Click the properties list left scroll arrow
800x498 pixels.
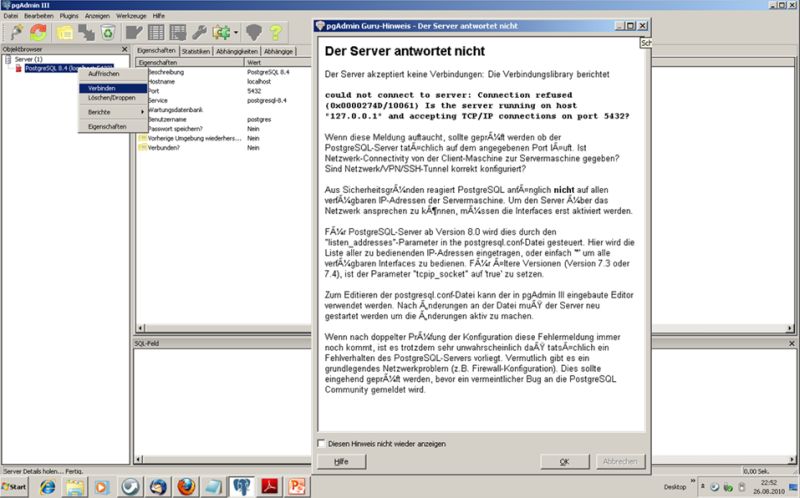(139, 328)
